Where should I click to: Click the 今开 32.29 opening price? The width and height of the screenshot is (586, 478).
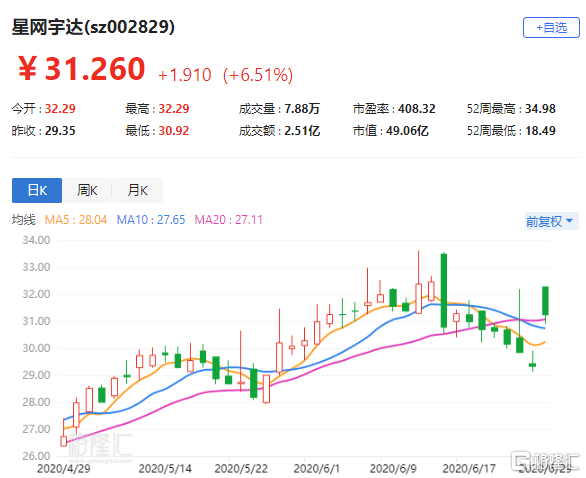[43, 109]
